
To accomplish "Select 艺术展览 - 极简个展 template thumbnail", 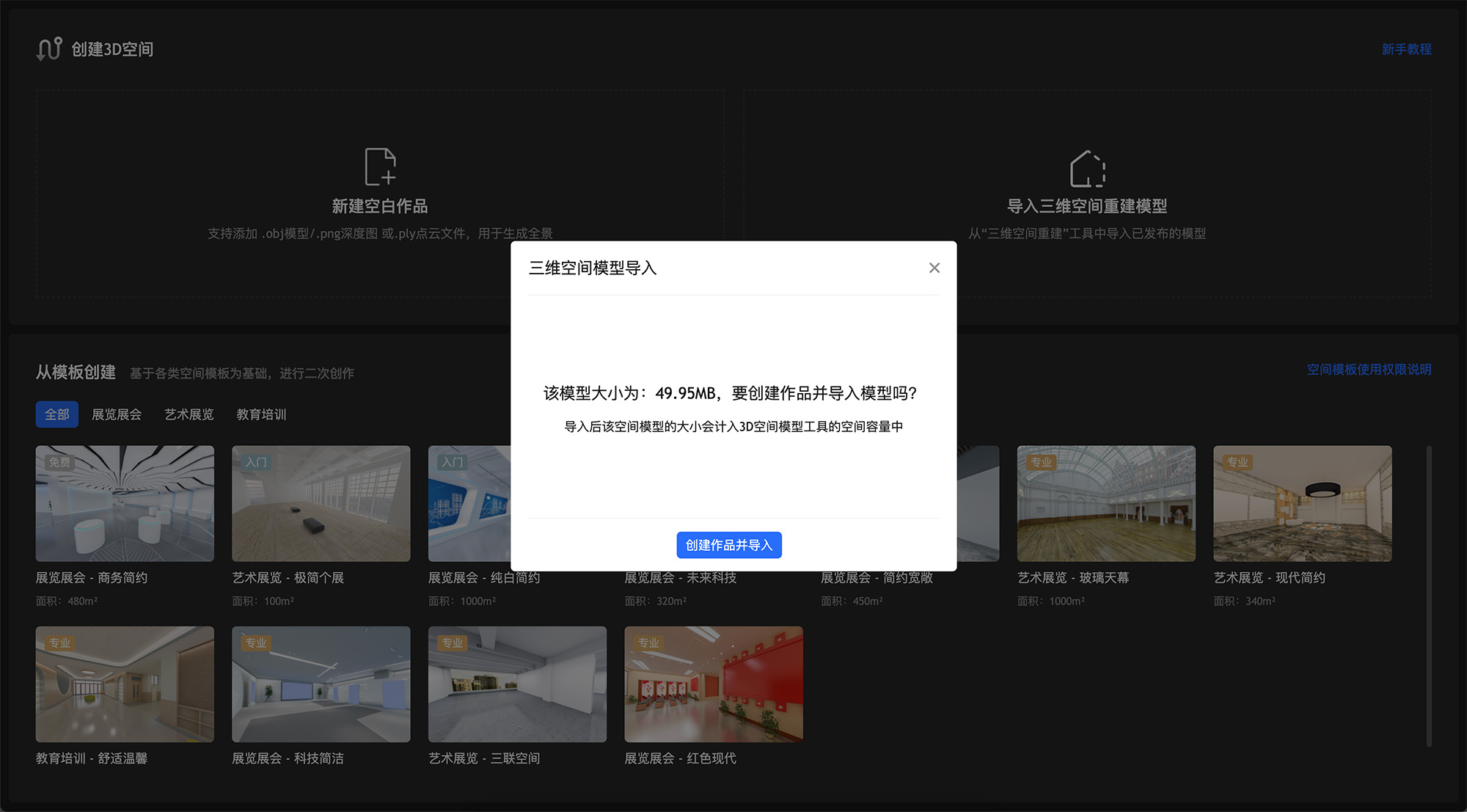I will click(x=321, y=504).
